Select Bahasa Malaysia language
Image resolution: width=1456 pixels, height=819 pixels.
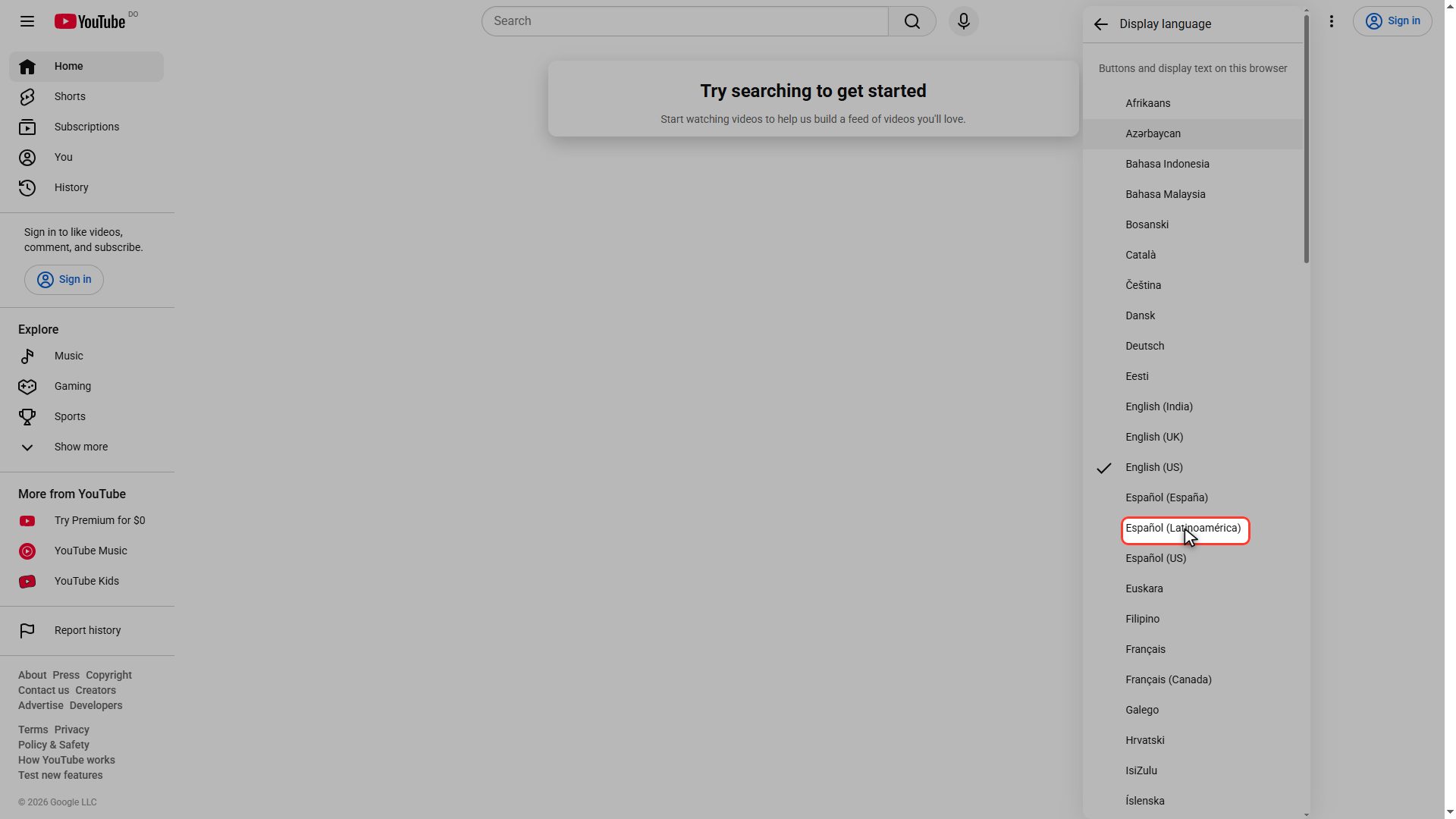point(1193,195)
